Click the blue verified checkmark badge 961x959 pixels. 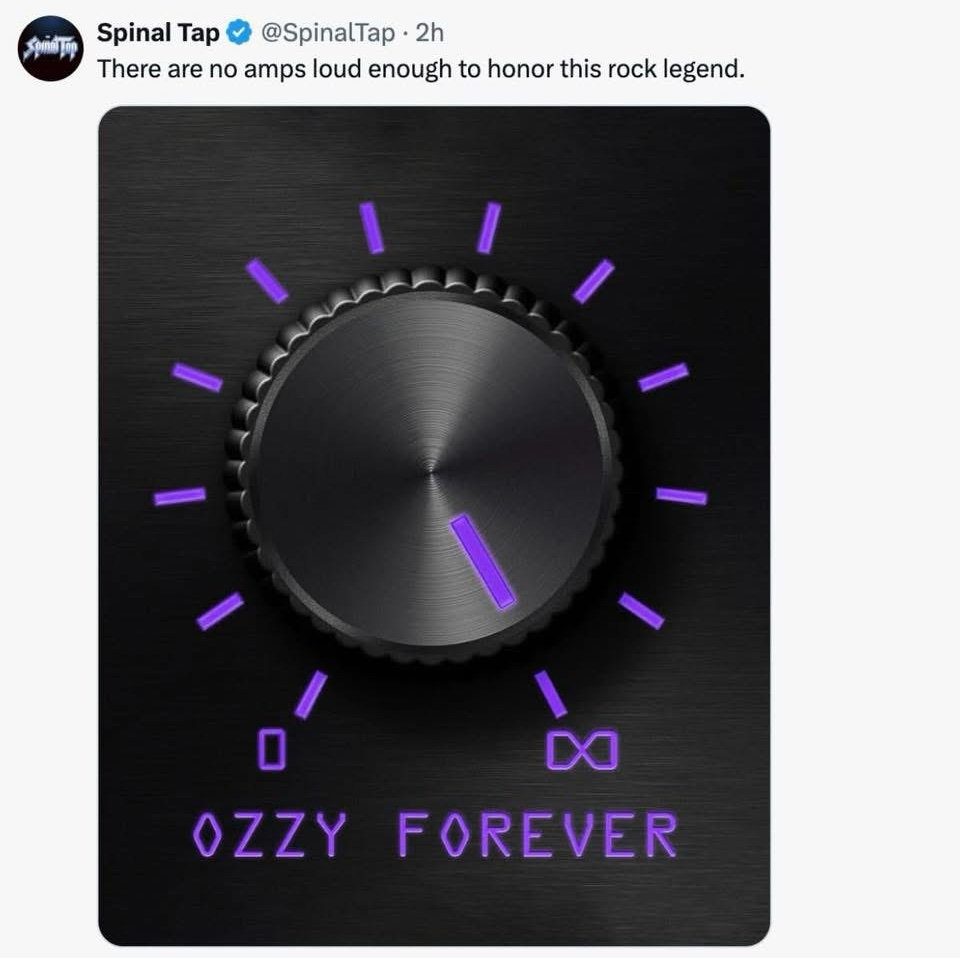(239, 33)
